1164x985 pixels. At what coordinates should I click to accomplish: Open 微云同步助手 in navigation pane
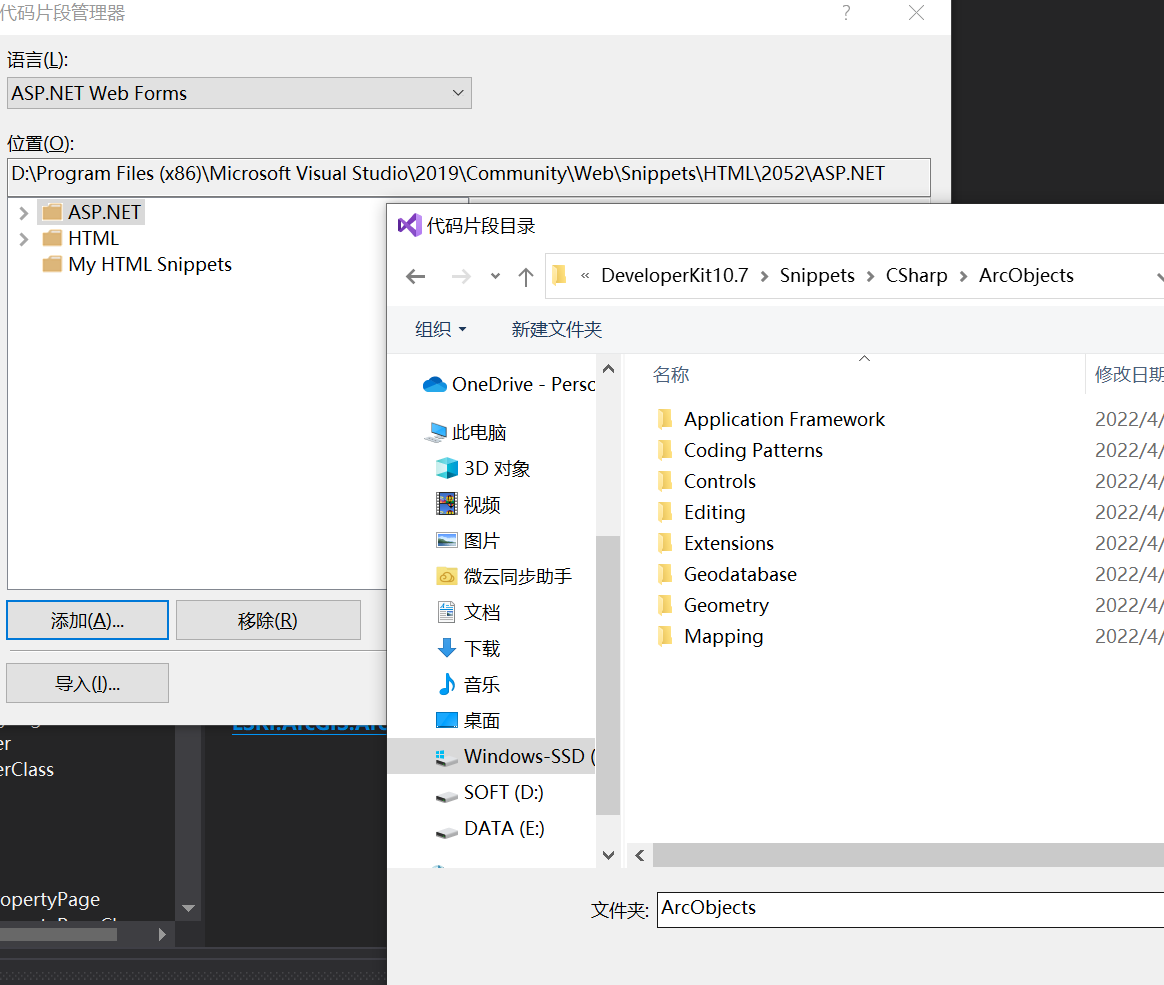504,576
